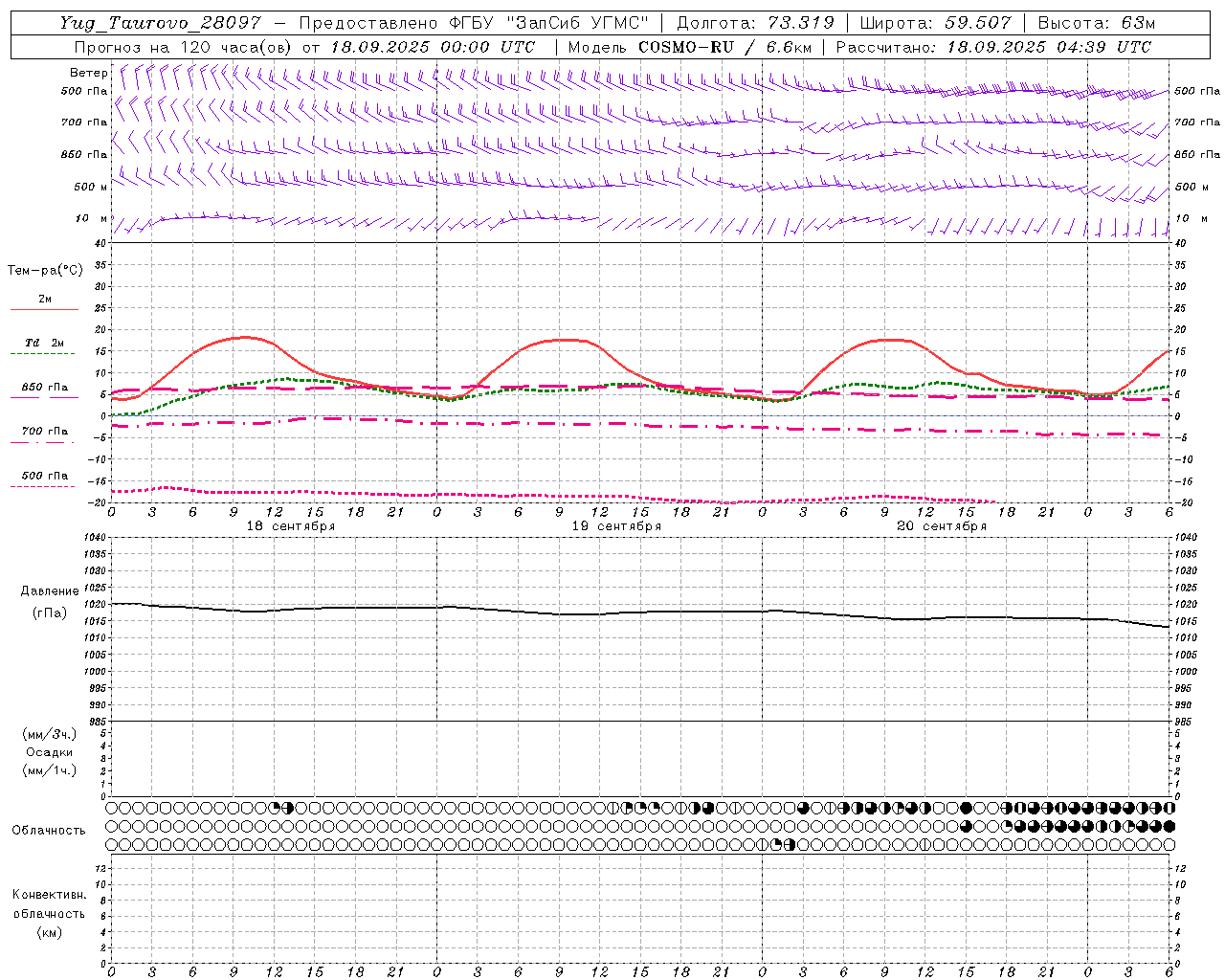Click the '20 сентября' date label

[942, 526]
